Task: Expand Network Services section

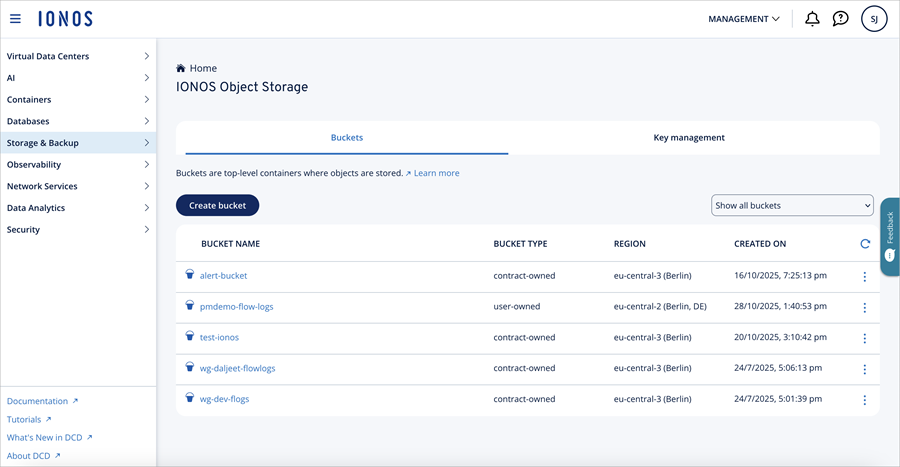Action: click(78, 186)
